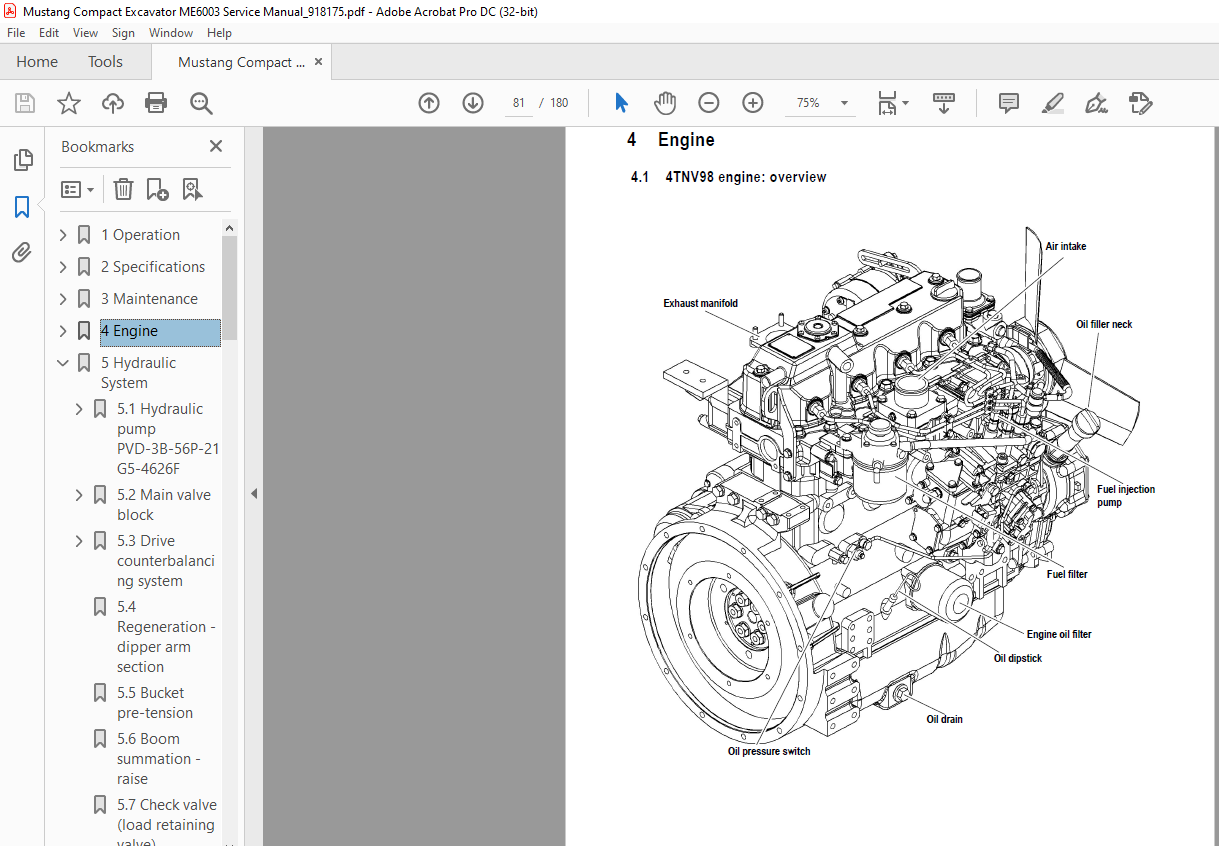This screenshot has width=1219, height=846.
Task: Open the Page Thumbnails panel icon
Action: click(22, 160)
